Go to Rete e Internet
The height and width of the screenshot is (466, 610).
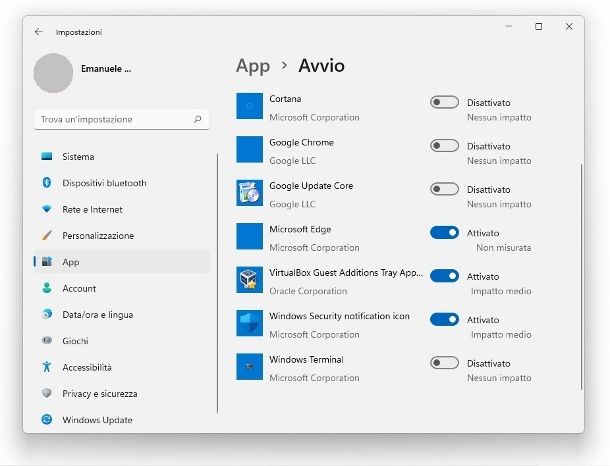pyautogui.click(x=122, y=209)
